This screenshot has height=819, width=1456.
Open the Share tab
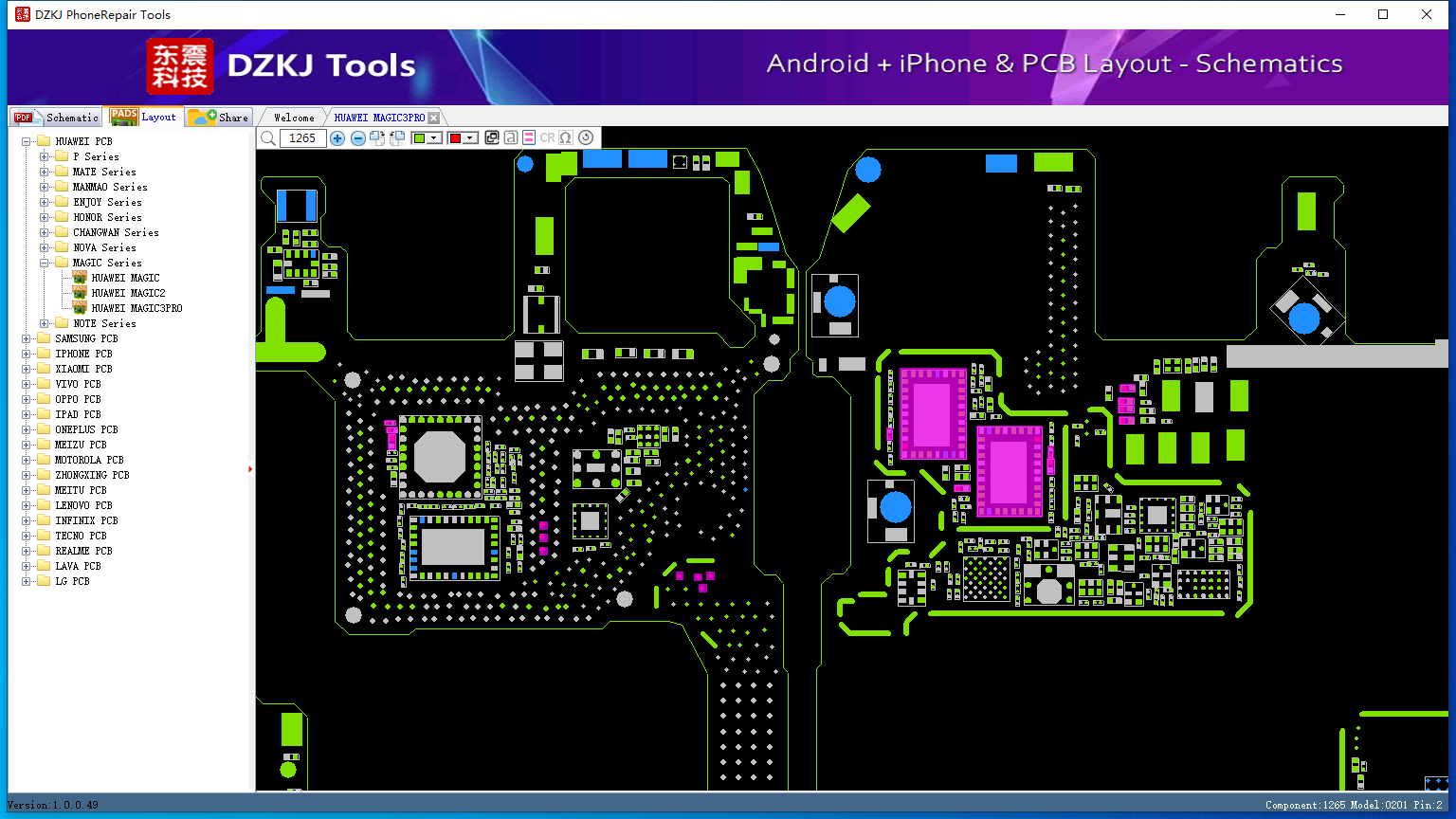(218, 118)
